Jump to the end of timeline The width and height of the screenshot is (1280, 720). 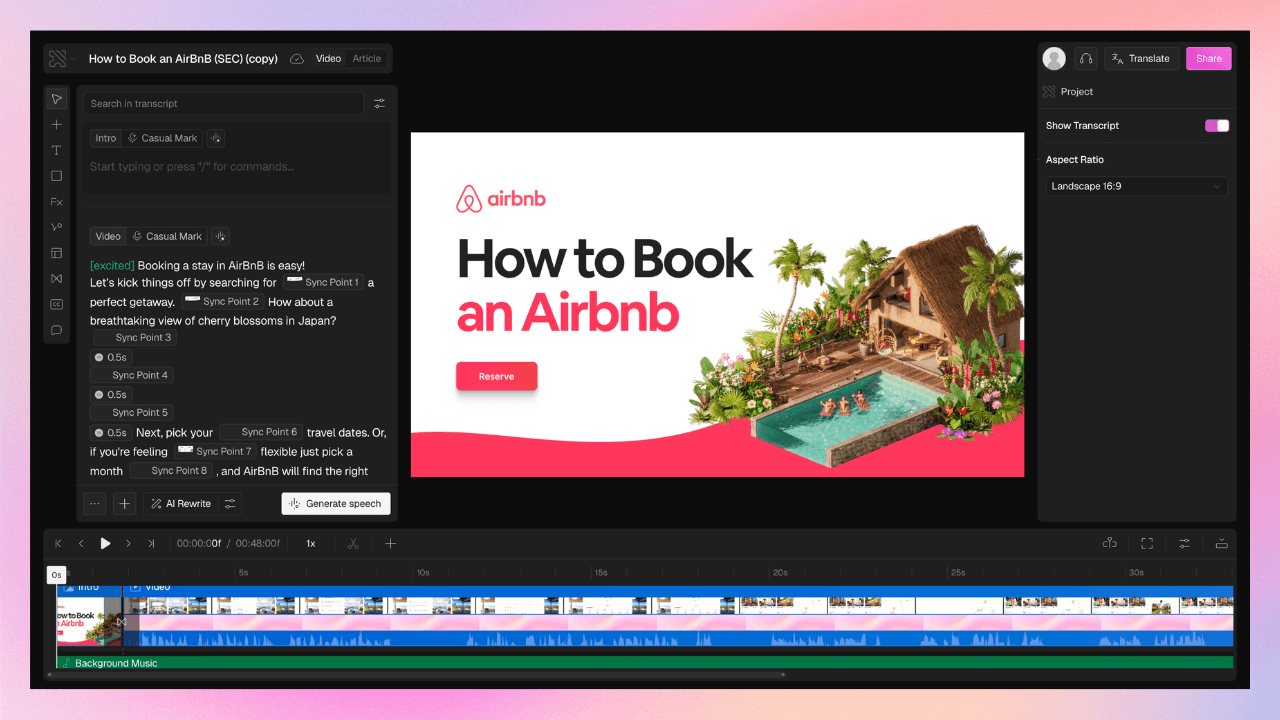tap(151, 543)
